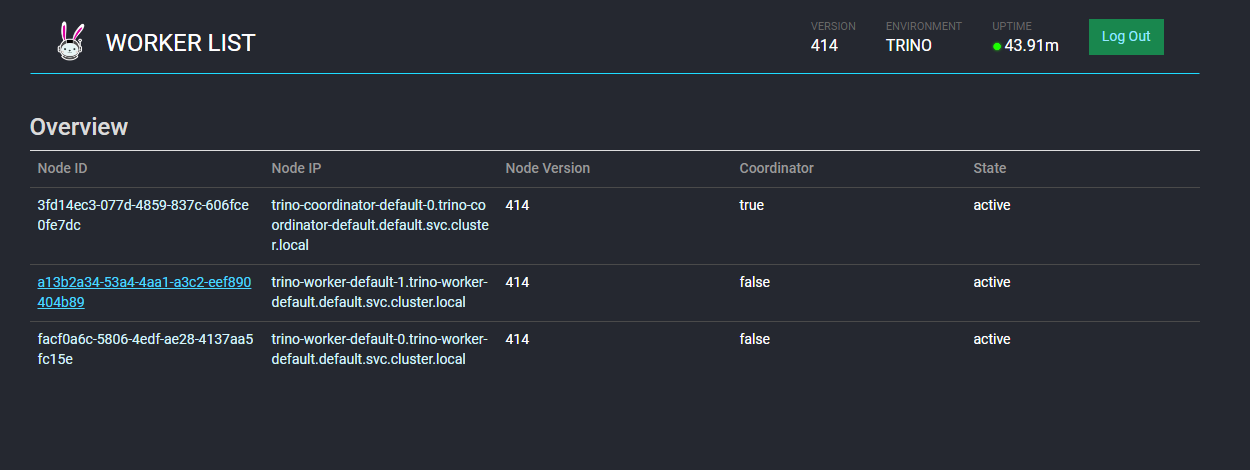The width and height of the screenshot is (1250, 470).
Task: Click the Overview section heading
Action: pos(79,127)
